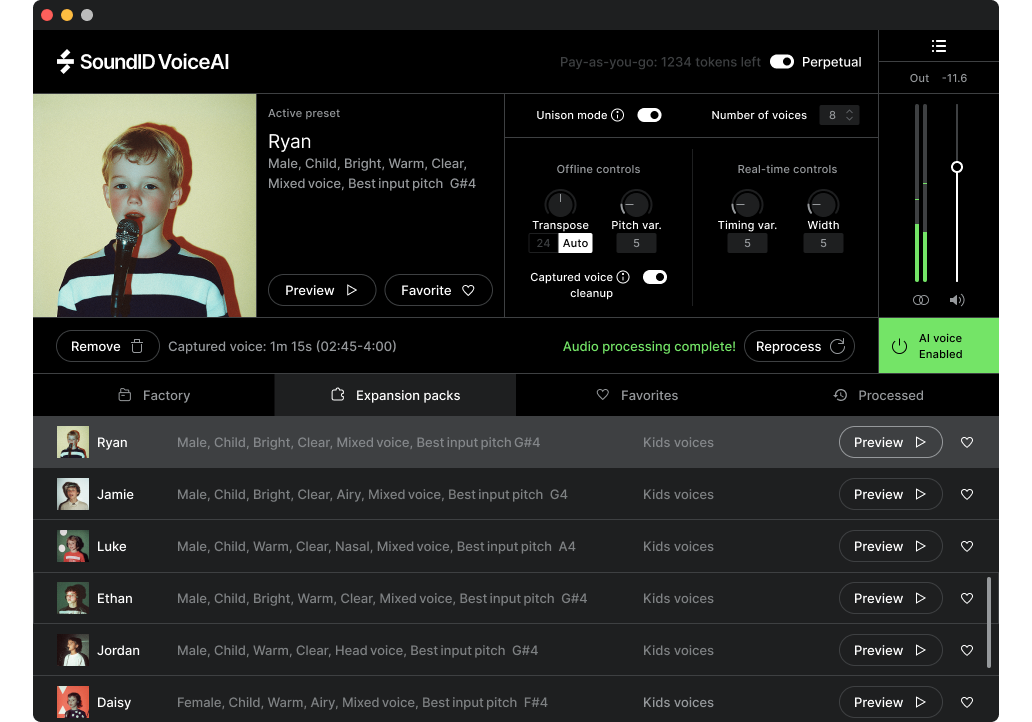This screenshot has height=722, width=1032.
Task: Click "Pay-as-you-go: 1234 tokens left" text
Action: (660, 62)
